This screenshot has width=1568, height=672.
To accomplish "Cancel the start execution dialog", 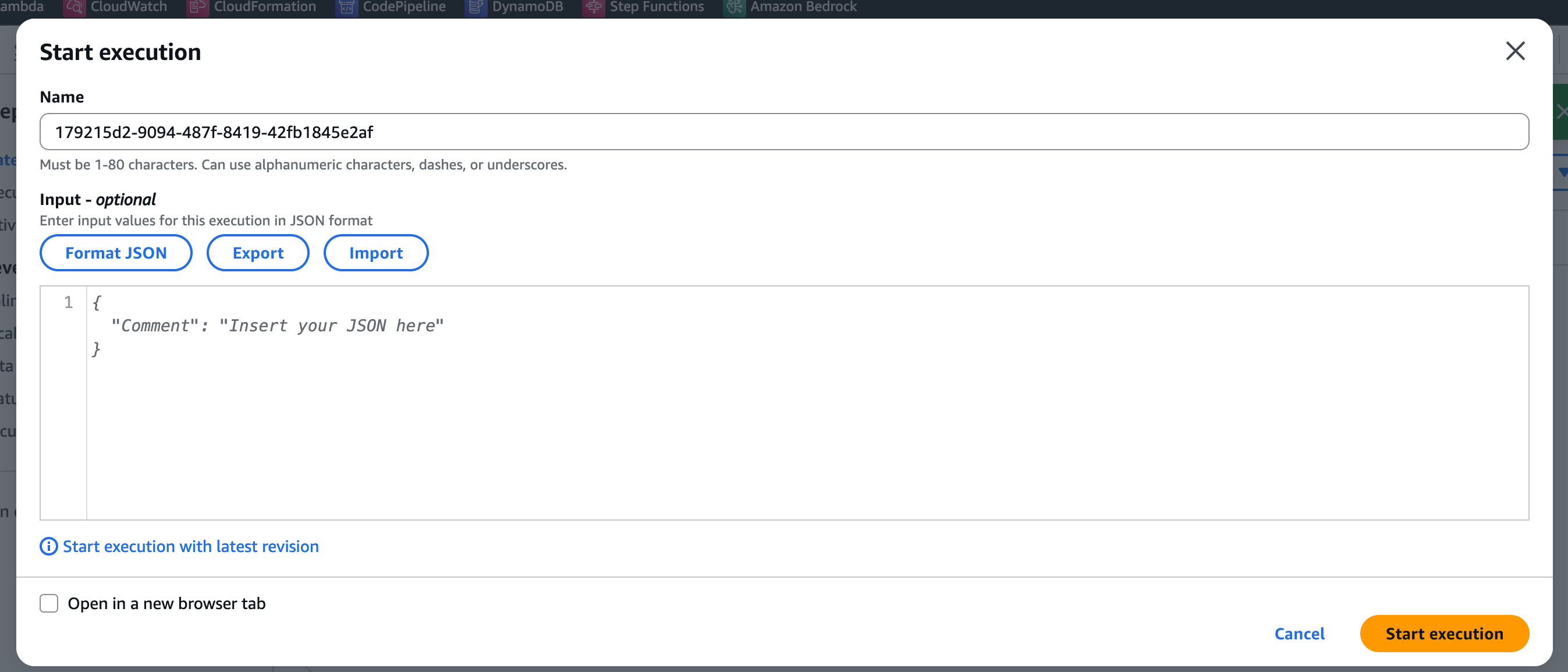I will [x=1299, y=634].
